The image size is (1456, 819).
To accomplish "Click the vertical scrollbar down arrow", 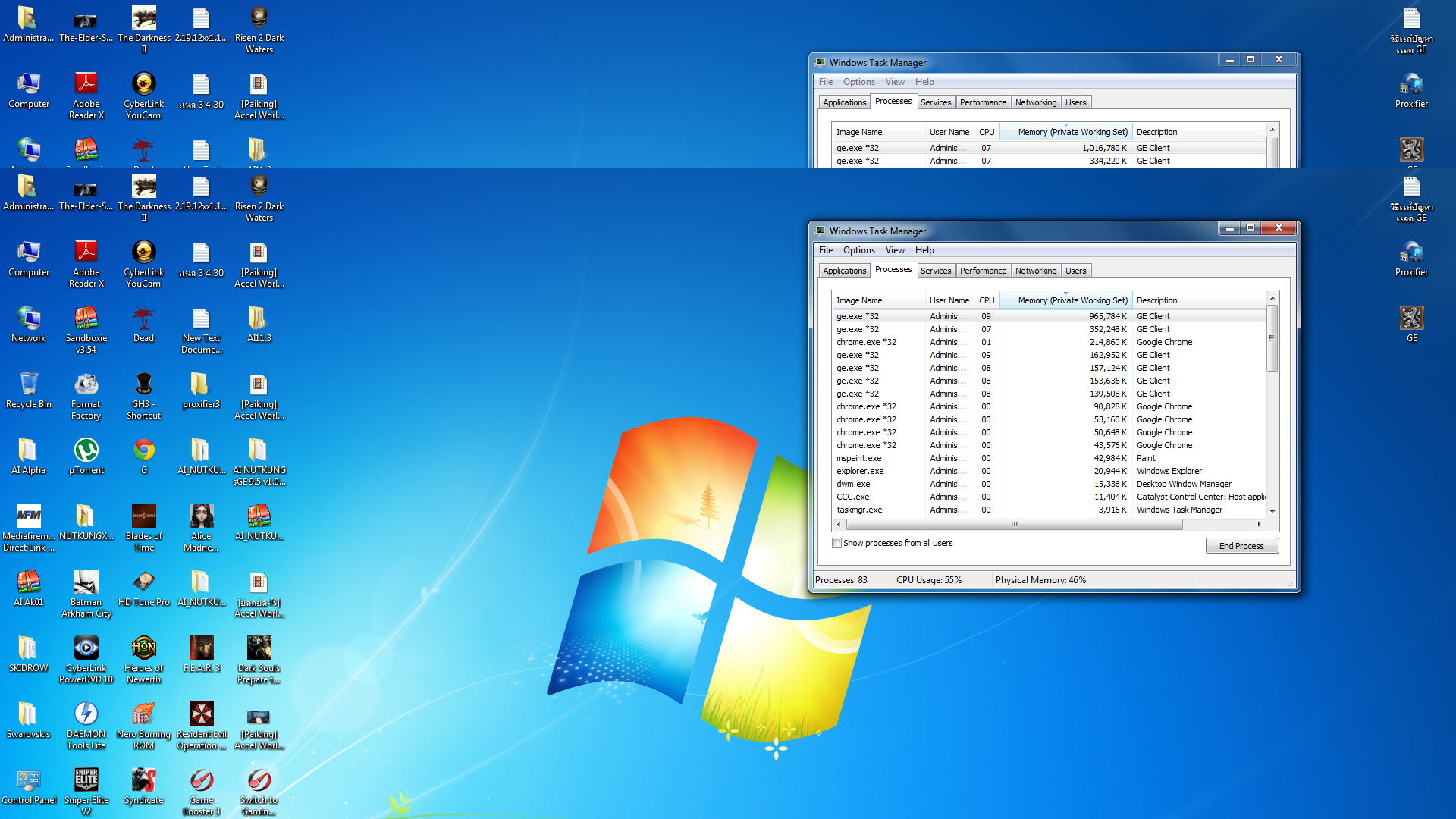I will [x=1272, y=512].
